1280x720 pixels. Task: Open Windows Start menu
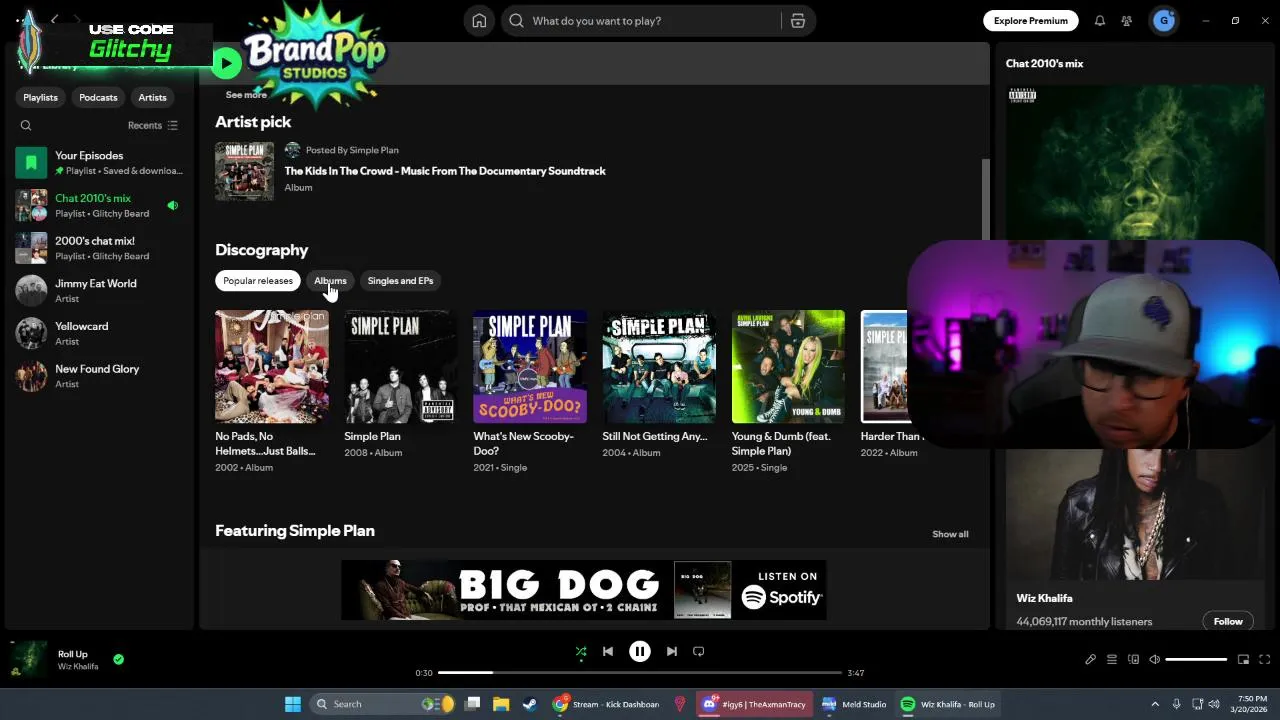point(293,704)
